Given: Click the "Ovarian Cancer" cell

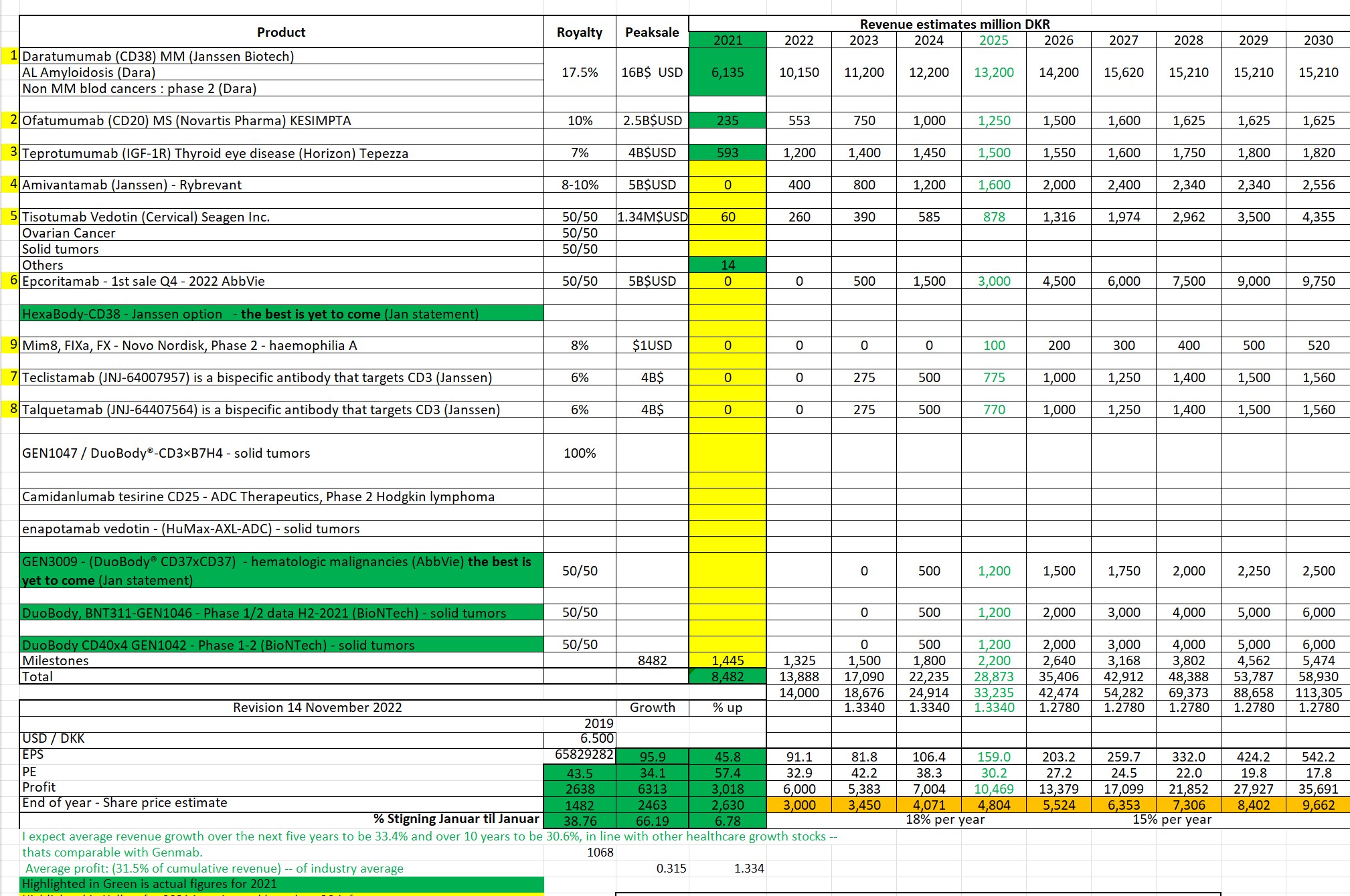Looking at the screenshot, I should (281, 233).
